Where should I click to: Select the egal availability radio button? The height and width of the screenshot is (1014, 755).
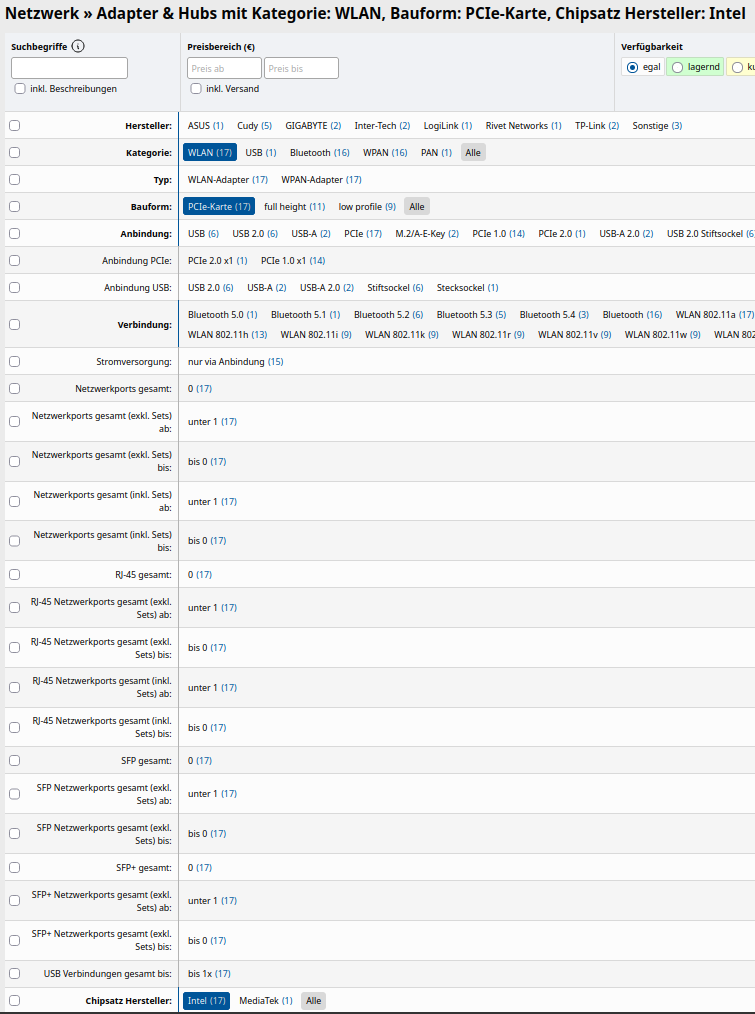tap(632, 67)
